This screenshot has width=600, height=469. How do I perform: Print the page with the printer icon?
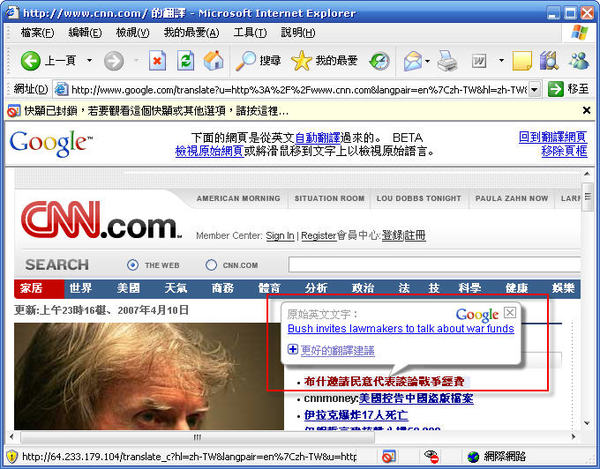pos(447,61)
